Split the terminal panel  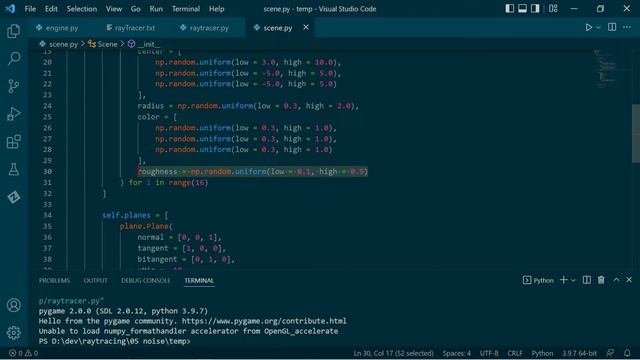[x=587, y=280]
